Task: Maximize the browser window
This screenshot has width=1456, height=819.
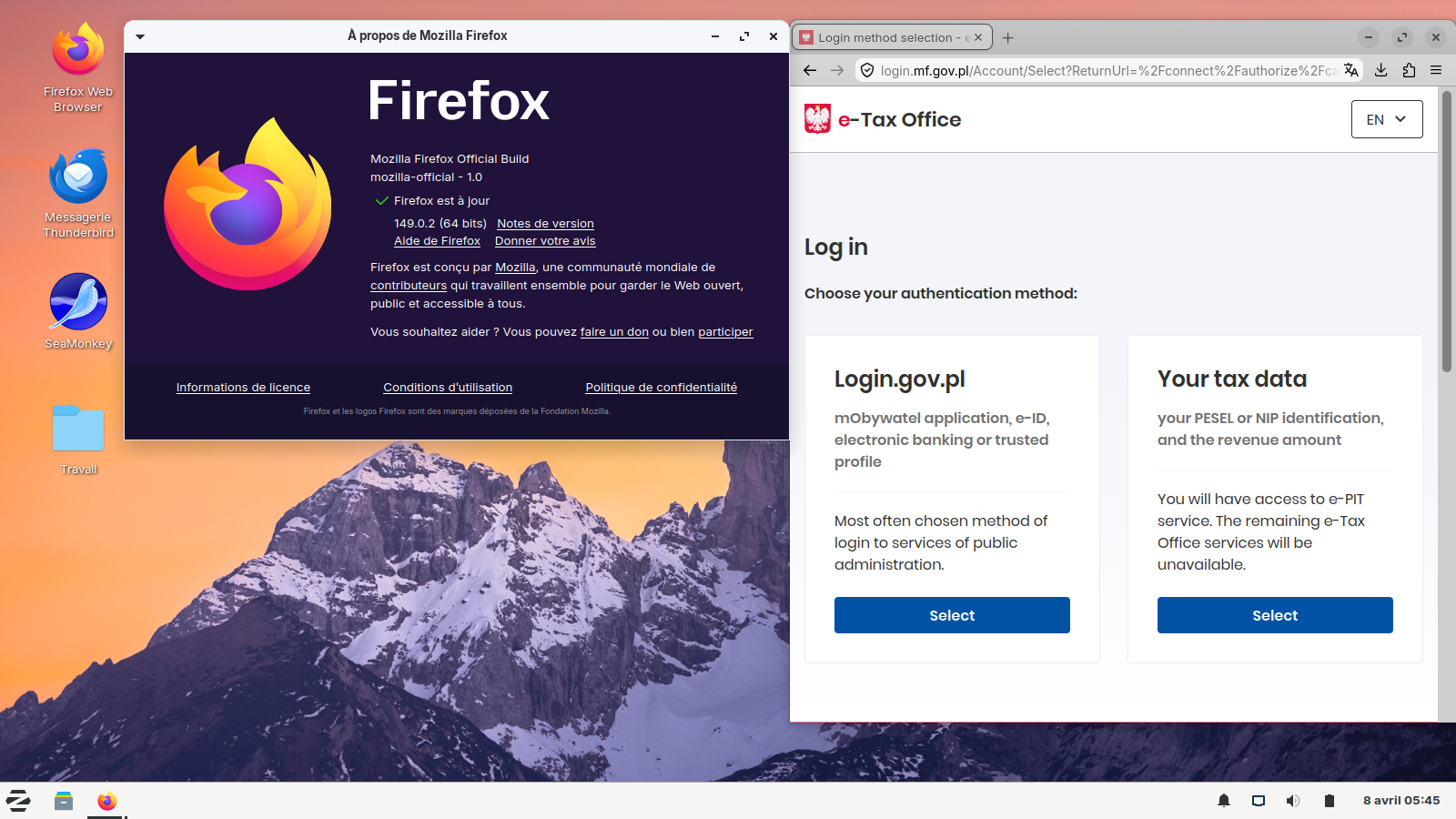Action: click(x=1402, y=37)
